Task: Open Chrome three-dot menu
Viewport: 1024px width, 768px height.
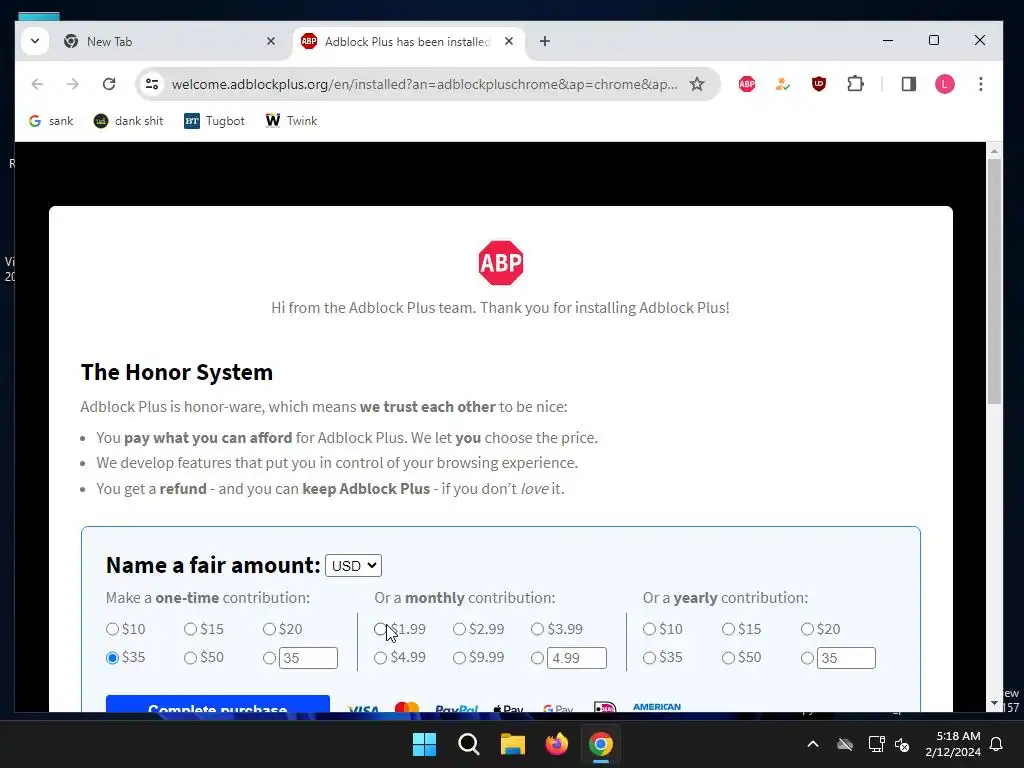Action: pos(980,84)
